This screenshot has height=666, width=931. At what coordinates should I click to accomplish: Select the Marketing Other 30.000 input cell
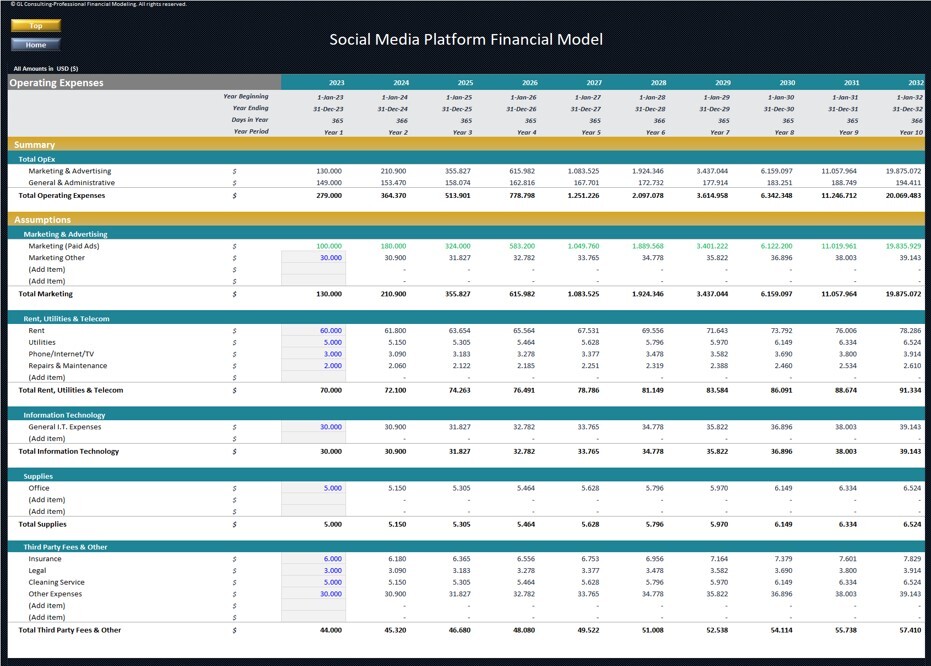coord(313,258)
